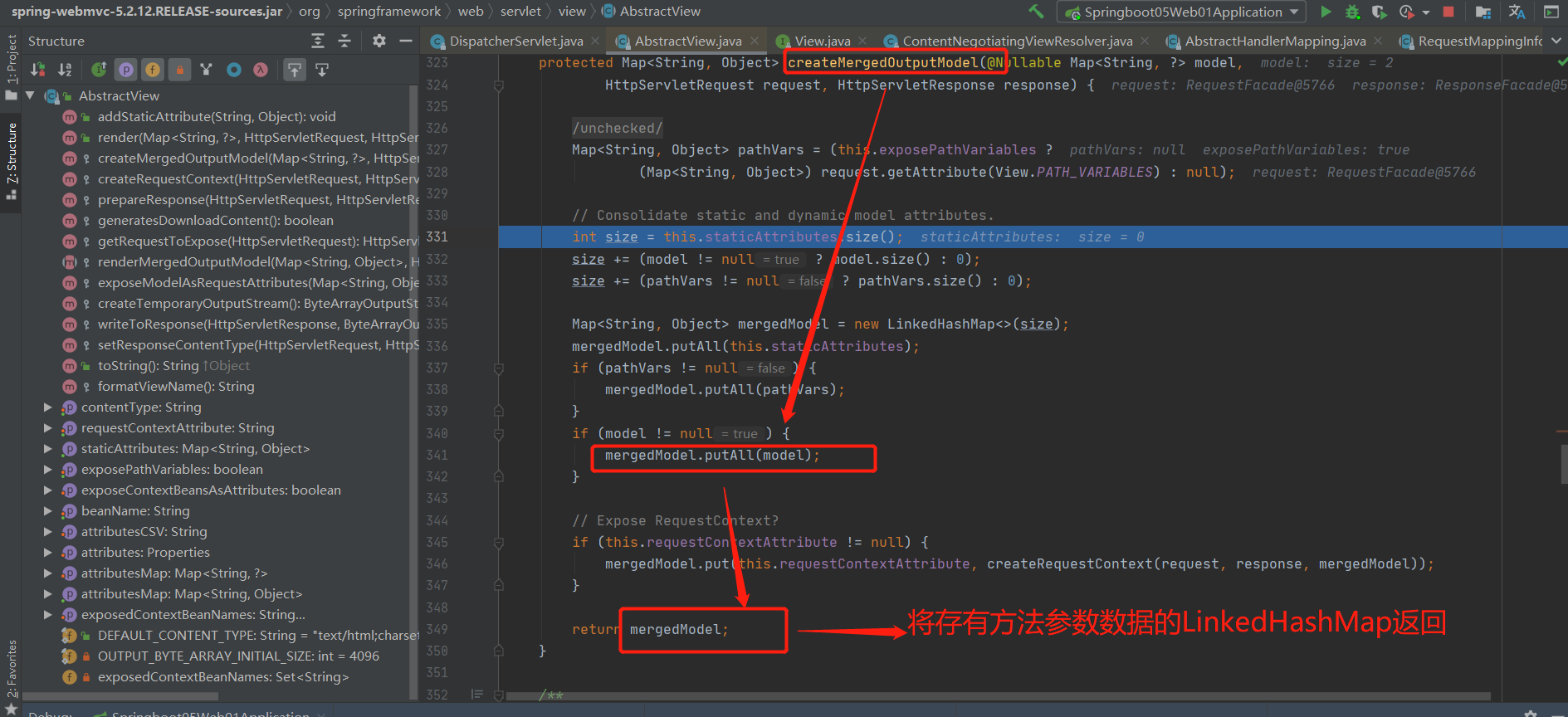Expand requestContextAttribute: String property
Viewport: 1568px width, 717px height.
click(x=48, y=428)
